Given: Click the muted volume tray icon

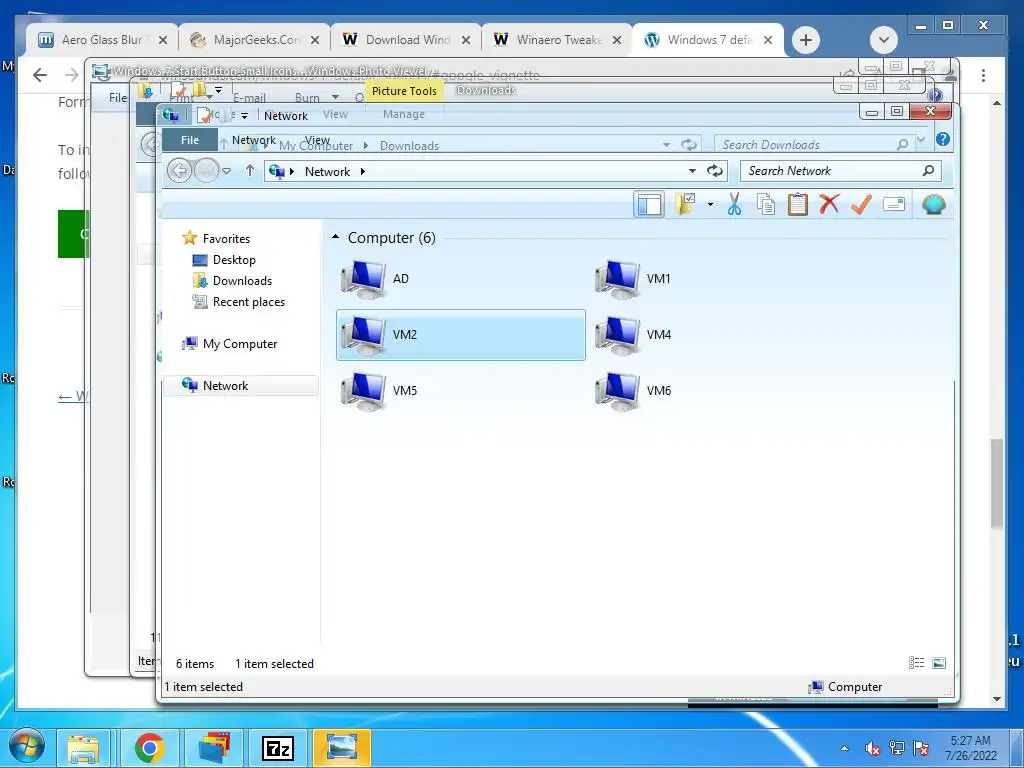Looking at the screenshot, I should 872,748.
